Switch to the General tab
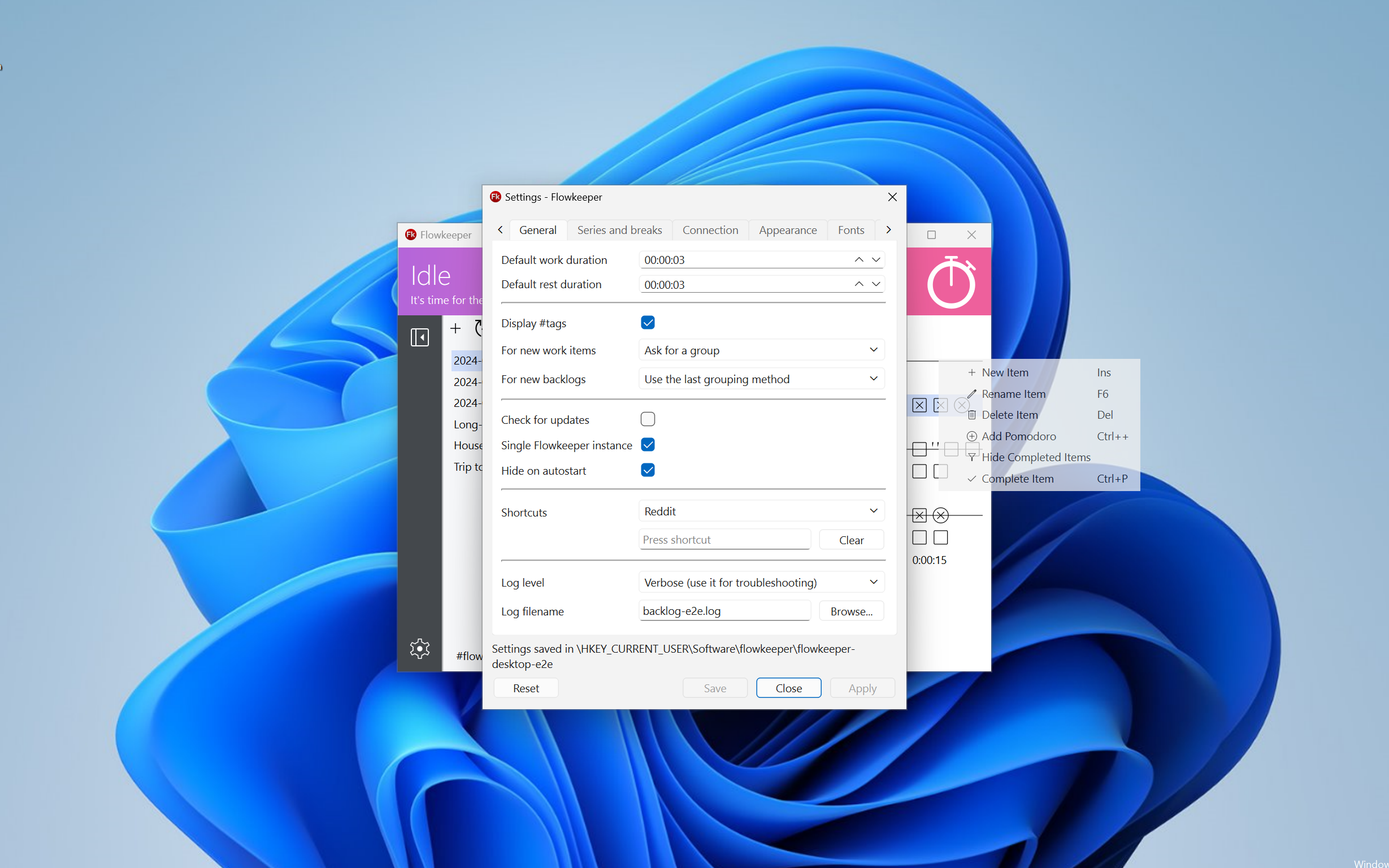1389x868 pixels. pos(538,229)
